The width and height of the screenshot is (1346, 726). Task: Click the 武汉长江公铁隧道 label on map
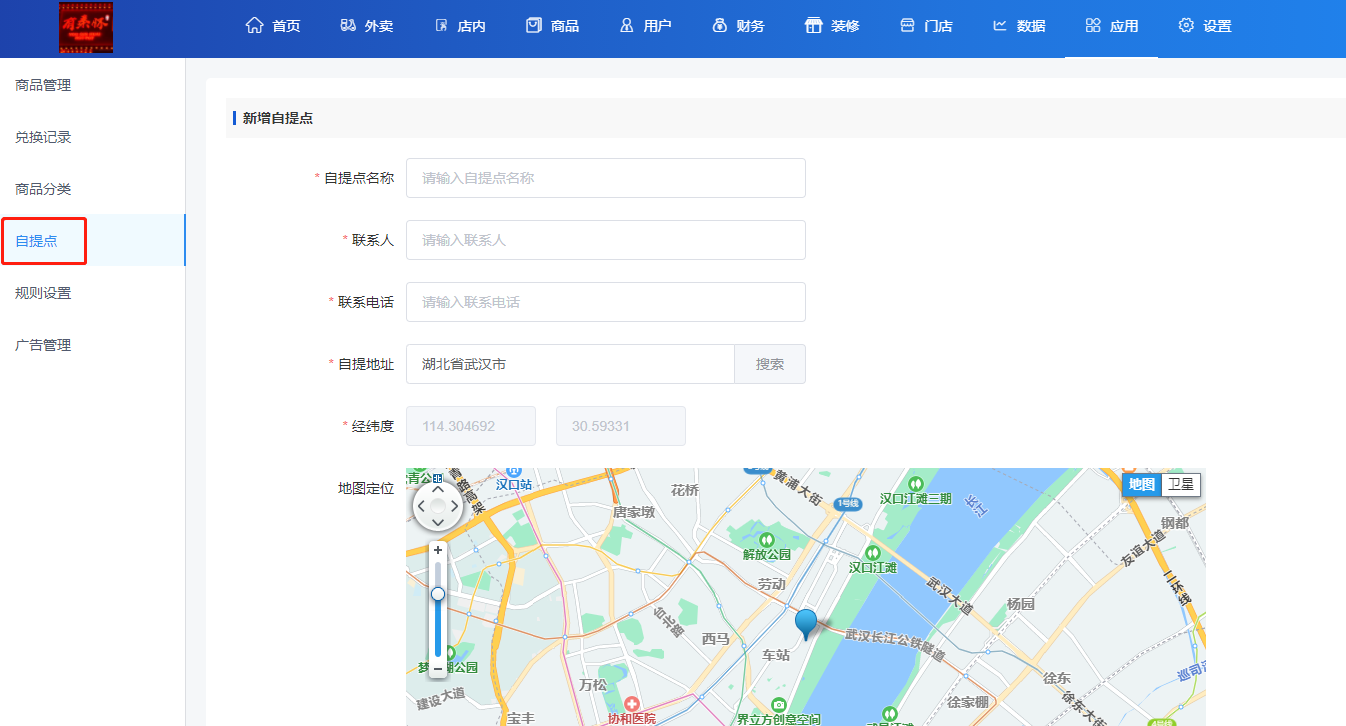click(x=894, y=645)
